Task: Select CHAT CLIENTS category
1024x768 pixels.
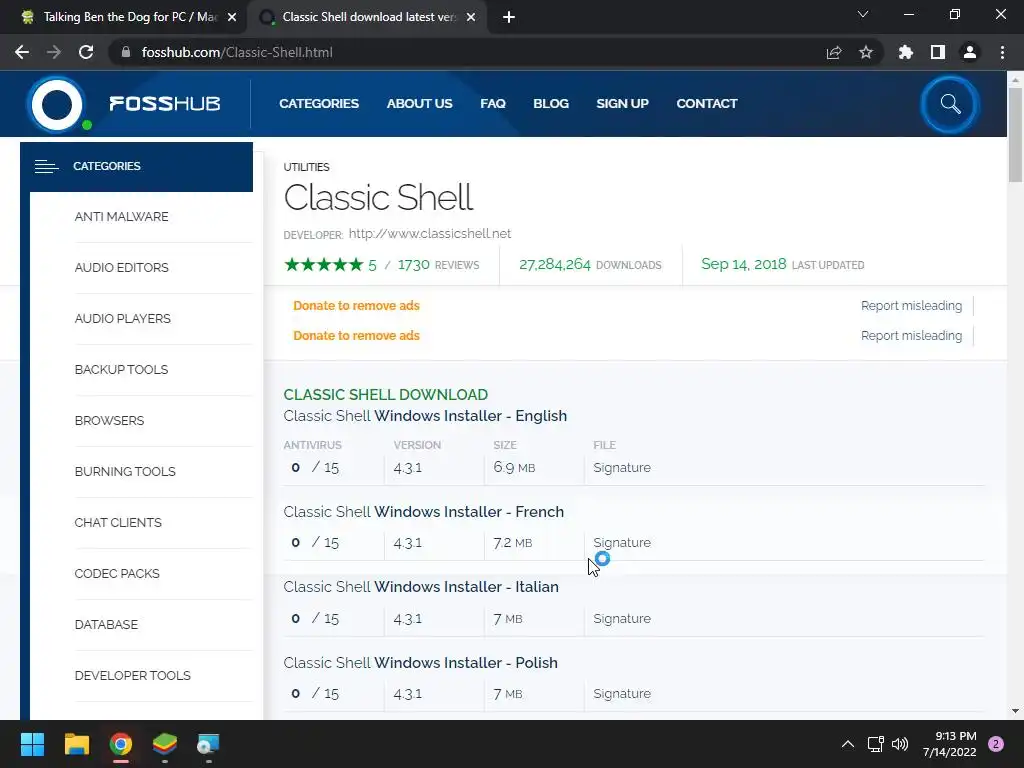Action: 118,522
